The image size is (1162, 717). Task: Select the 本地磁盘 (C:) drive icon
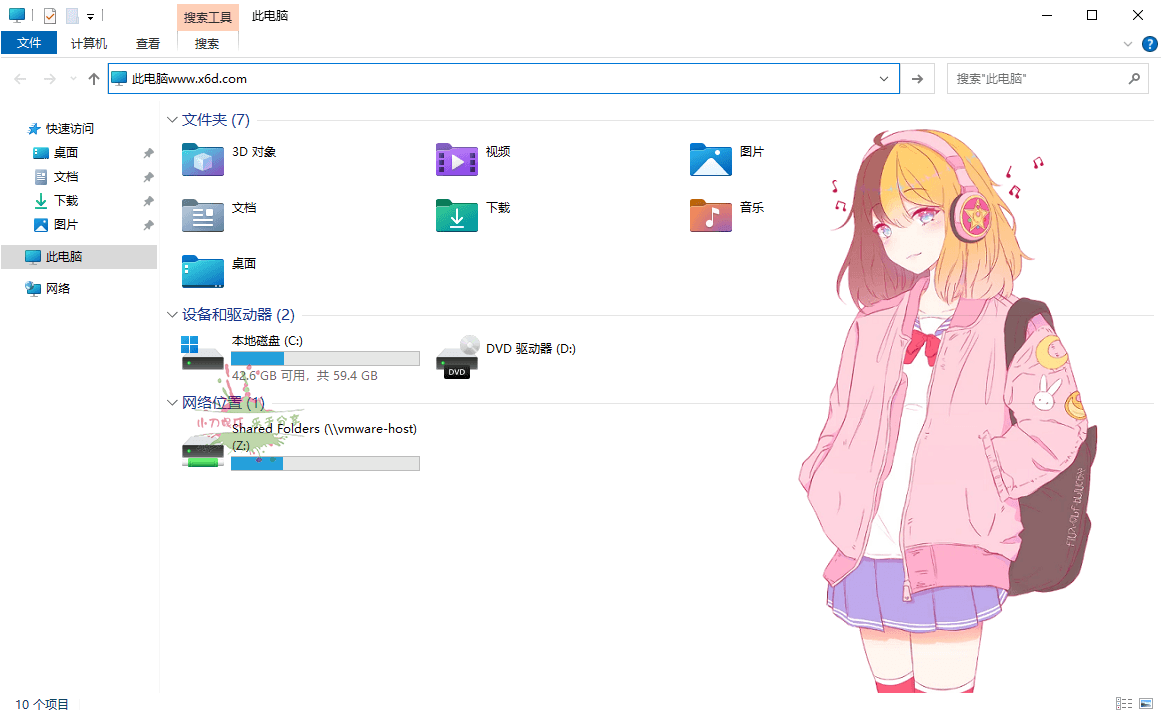pyautogui.click(x=203, y=353)
